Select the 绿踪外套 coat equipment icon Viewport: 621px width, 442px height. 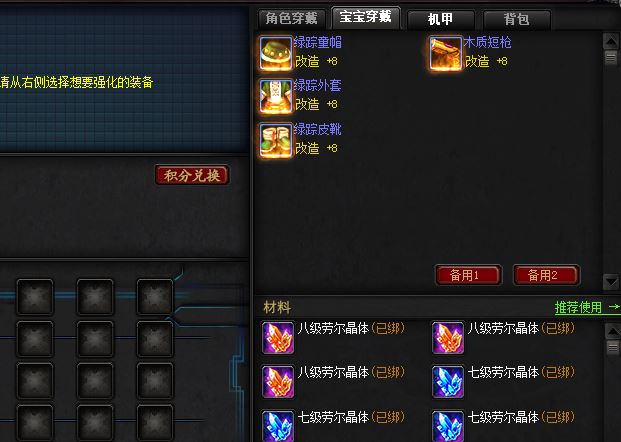click(276, 96)
